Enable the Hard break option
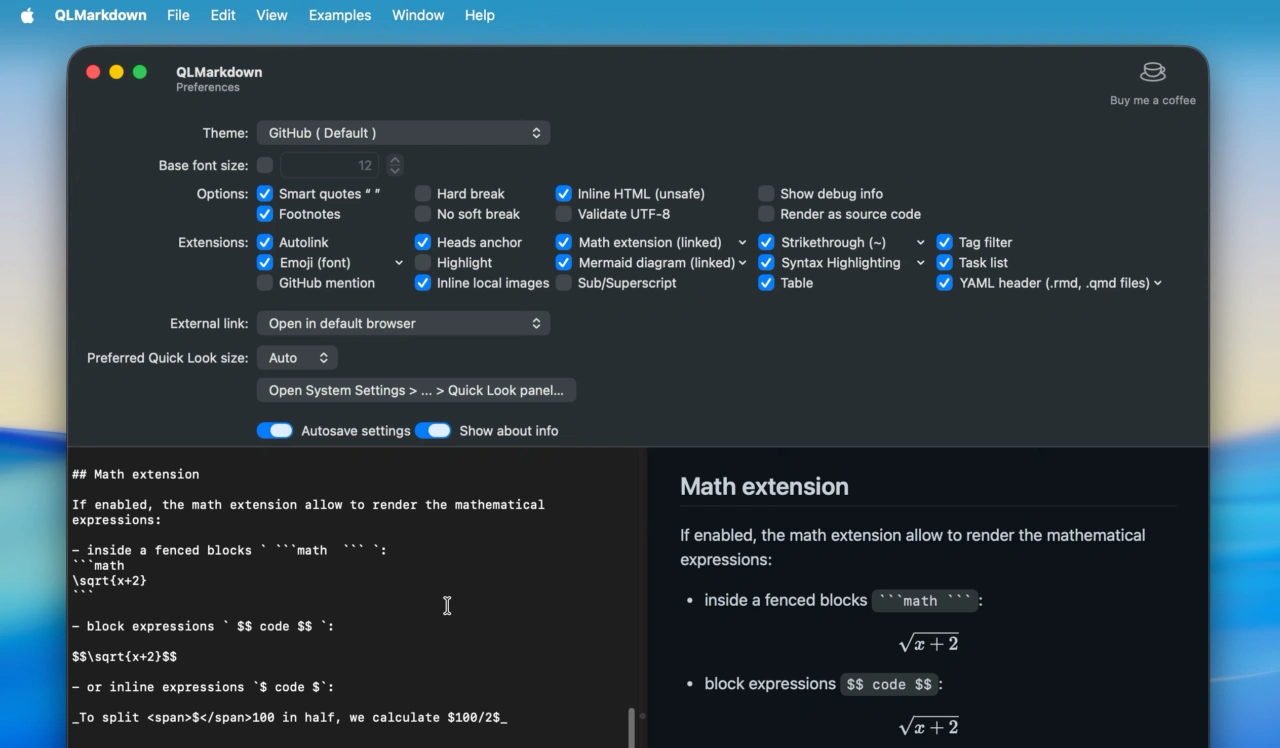The width and height of the screenshot is (1280, 748). 423,193
